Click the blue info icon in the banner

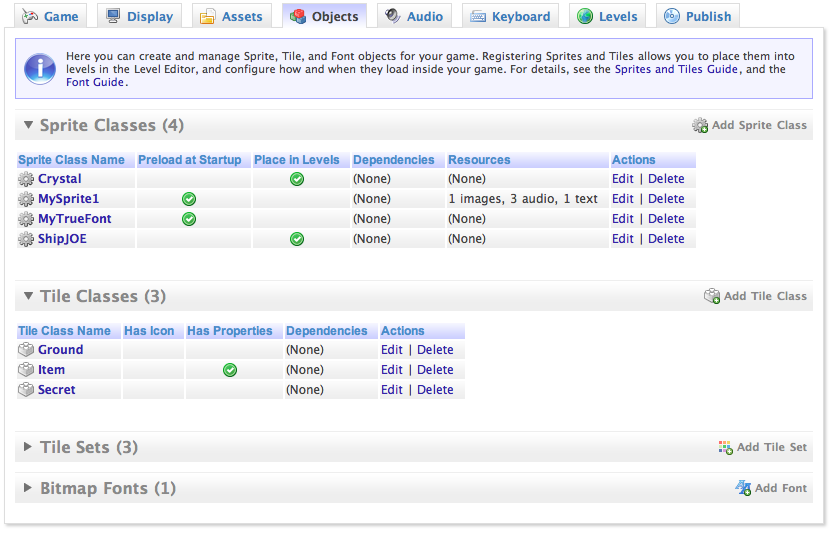pos(40,68)
